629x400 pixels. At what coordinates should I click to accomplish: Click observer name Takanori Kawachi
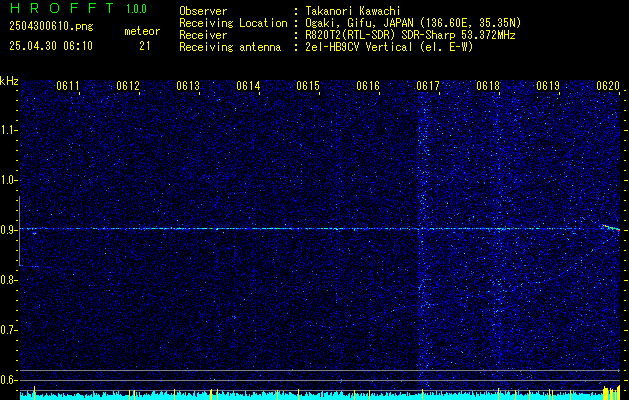(x=352, y=11)
